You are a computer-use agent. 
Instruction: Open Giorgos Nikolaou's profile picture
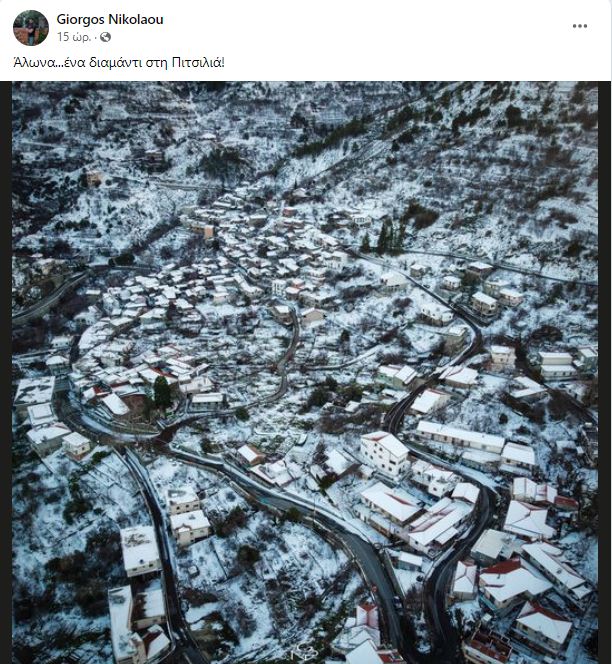(x=31, y=28)
